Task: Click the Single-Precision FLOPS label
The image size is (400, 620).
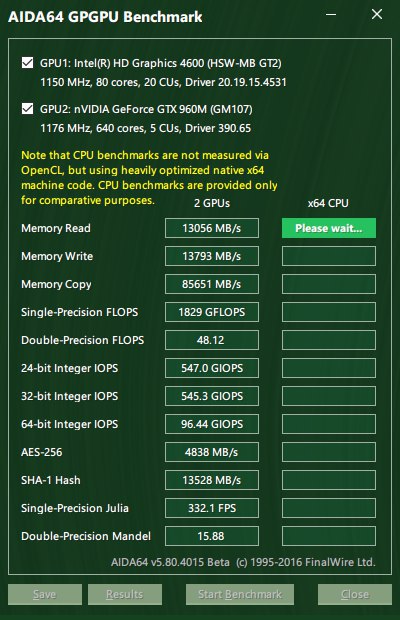Action: click(79, 312)
